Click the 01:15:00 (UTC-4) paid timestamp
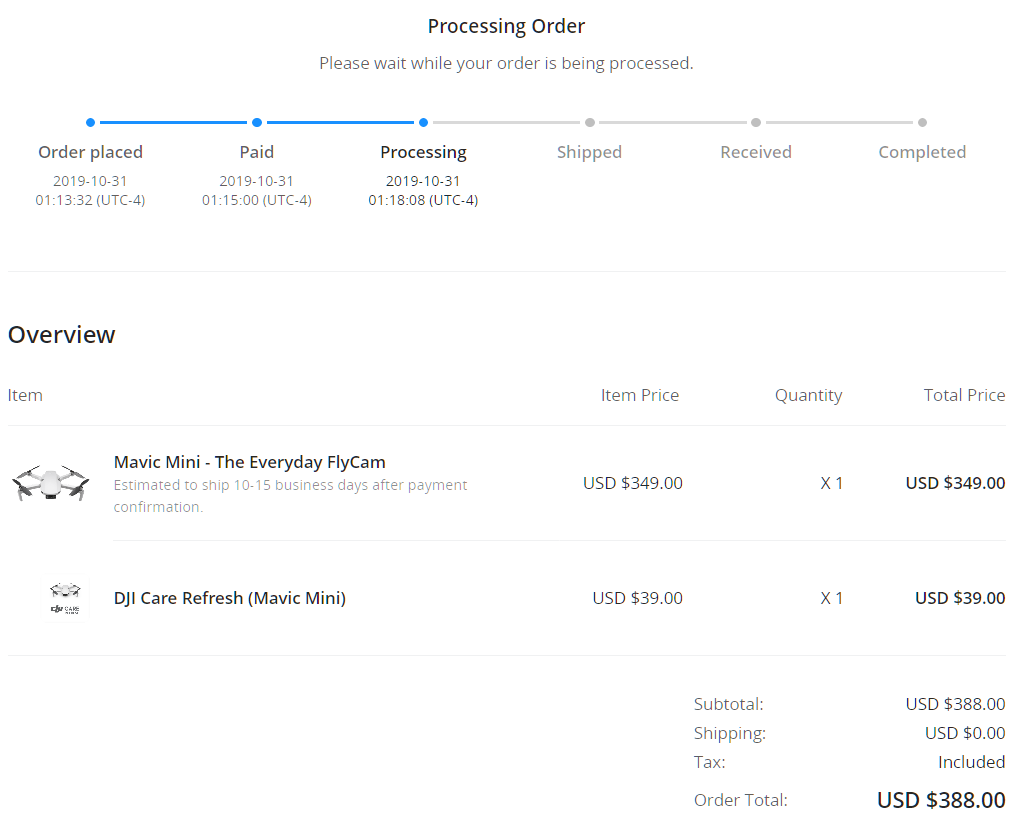This screenshot has height=830, width=1027. (257, 200)
